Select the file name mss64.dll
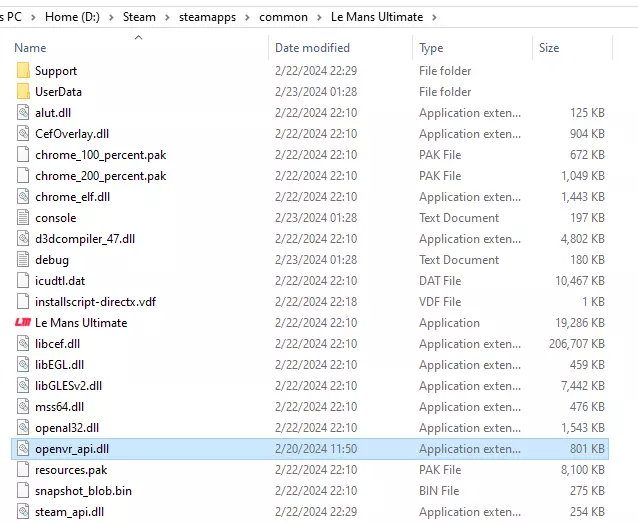Screen dimensions: 638x523 pyautogui.click(x=59, y=407)
